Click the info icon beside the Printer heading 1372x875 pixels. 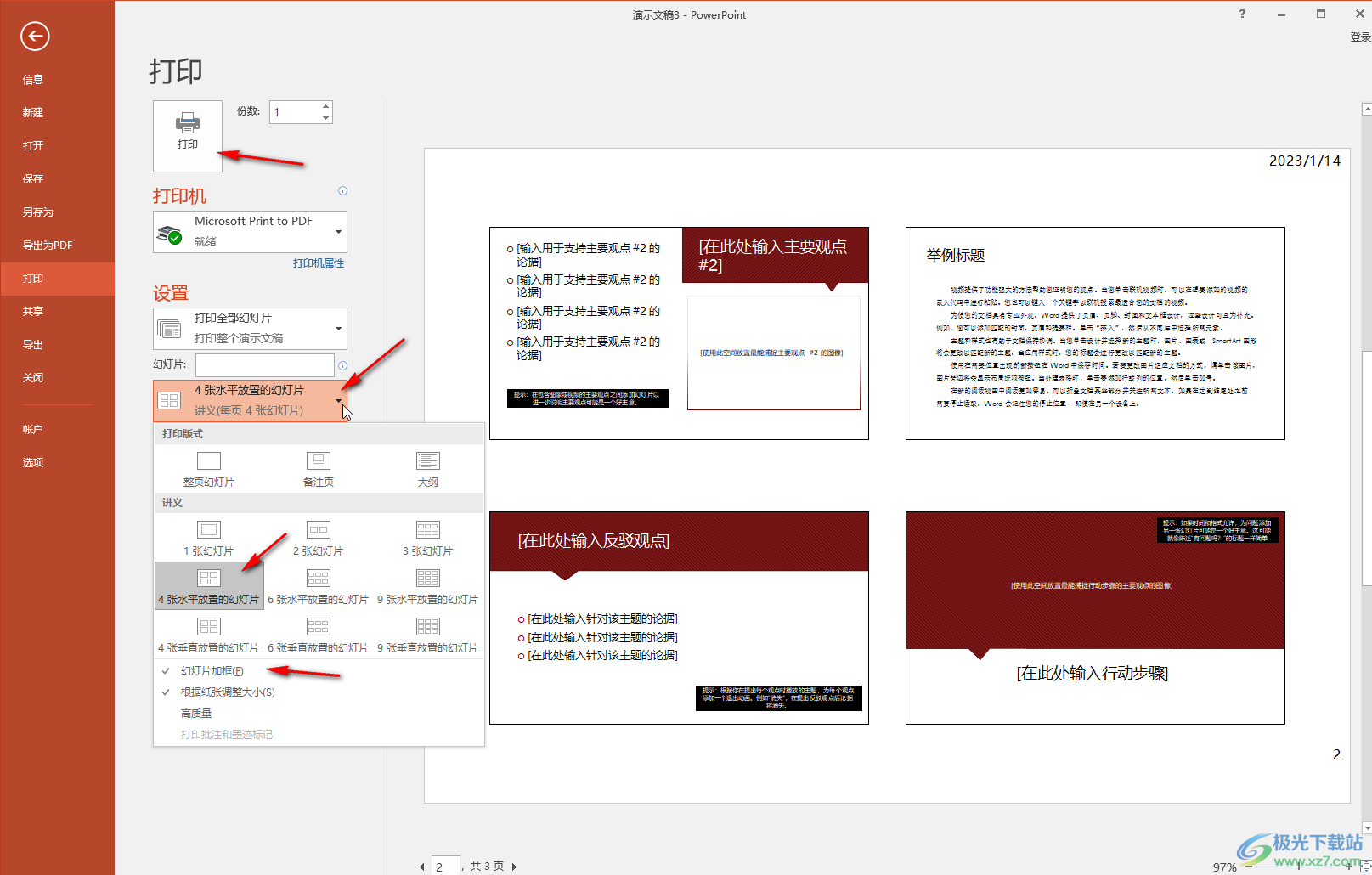pyautogui.click(x=342, y=191)
